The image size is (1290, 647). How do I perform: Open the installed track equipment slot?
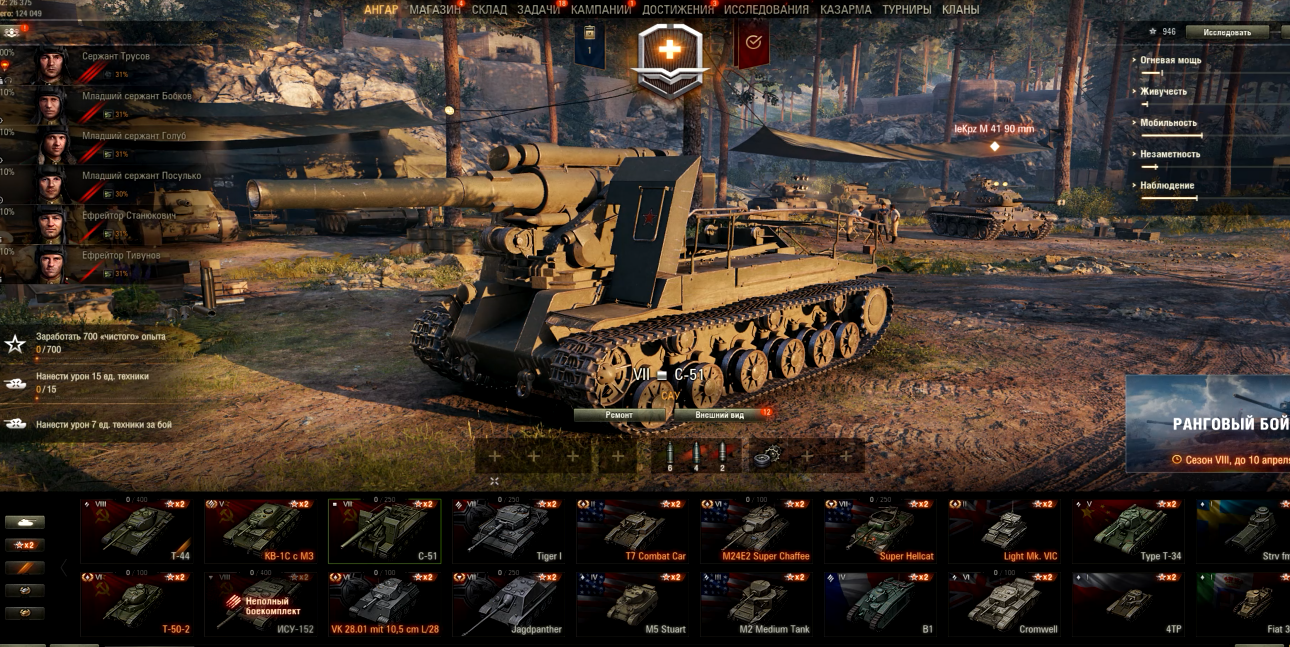tap(767, 456)
